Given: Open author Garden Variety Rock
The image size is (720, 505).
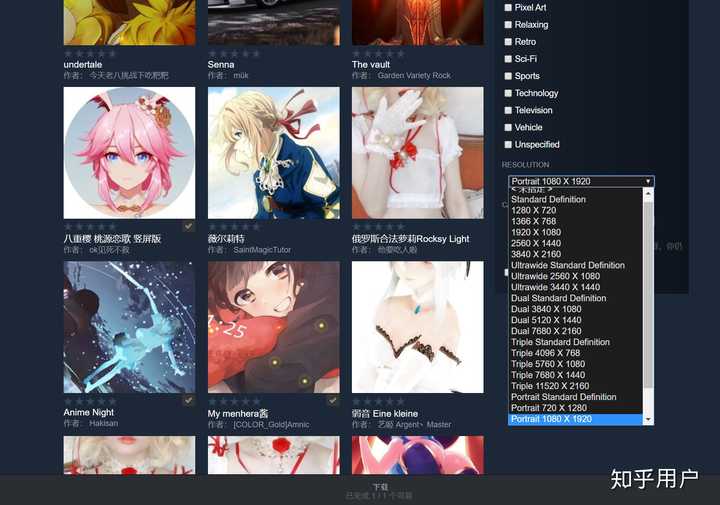Looking at the screenshot, I should pyautogui.click(x=414, y=75).
